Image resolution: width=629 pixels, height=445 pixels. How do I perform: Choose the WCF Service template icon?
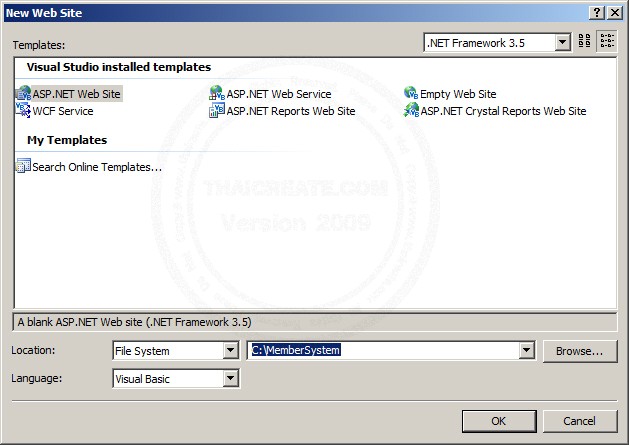[x=23, y=110]
